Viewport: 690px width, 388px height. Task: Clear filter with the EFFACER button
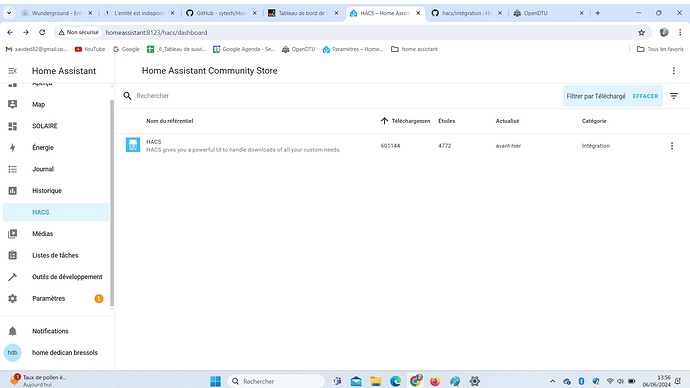coord(645,96)
